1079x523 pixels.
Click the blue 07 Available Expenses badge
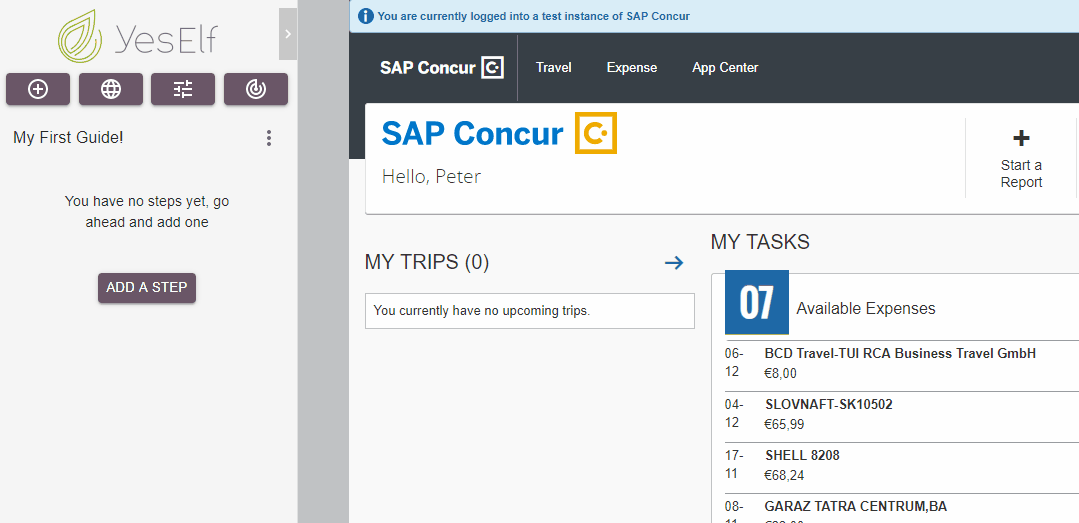tap(757, 302)
